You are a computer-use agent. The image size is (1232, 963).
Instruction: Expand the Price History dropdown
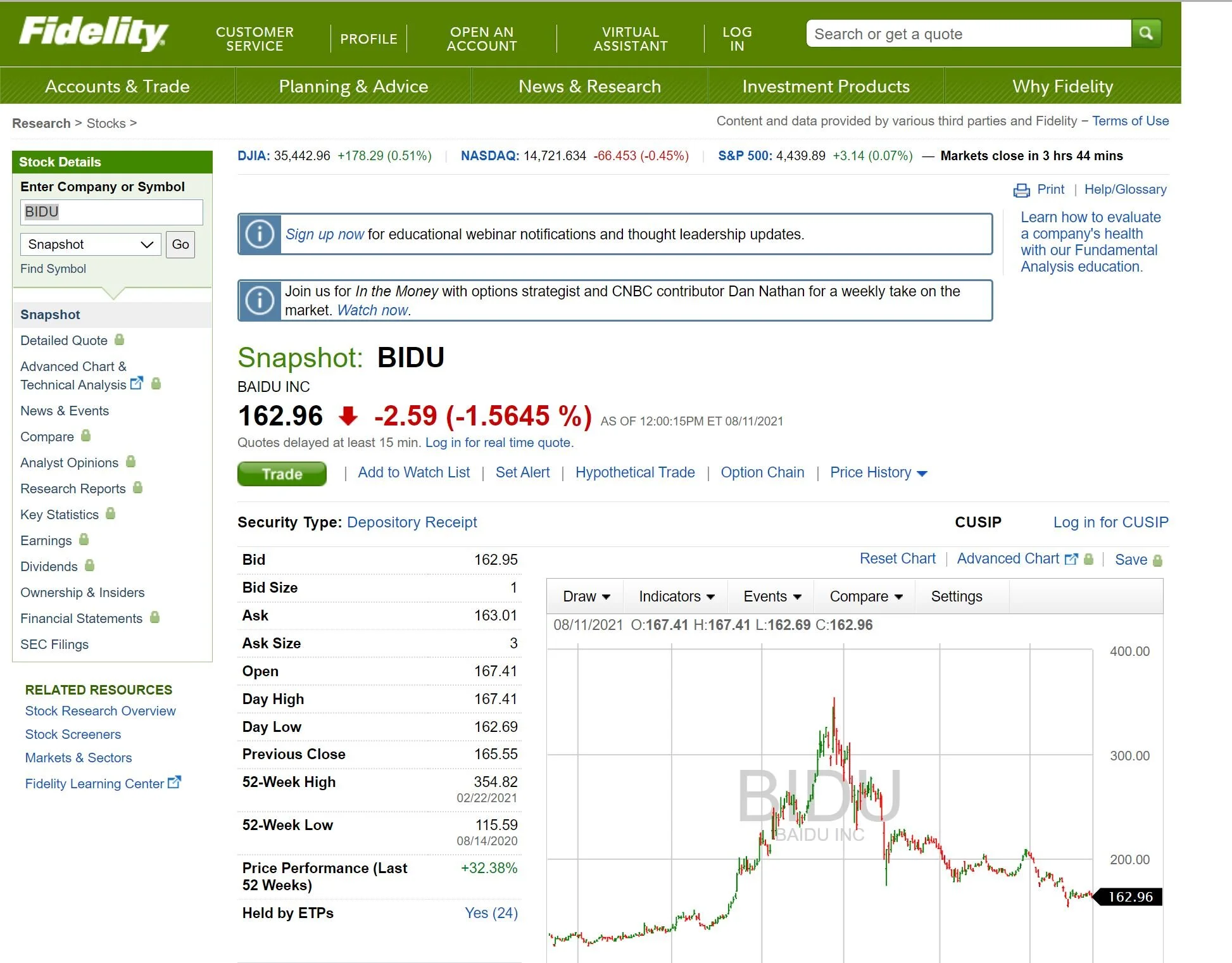click(878, 473)
